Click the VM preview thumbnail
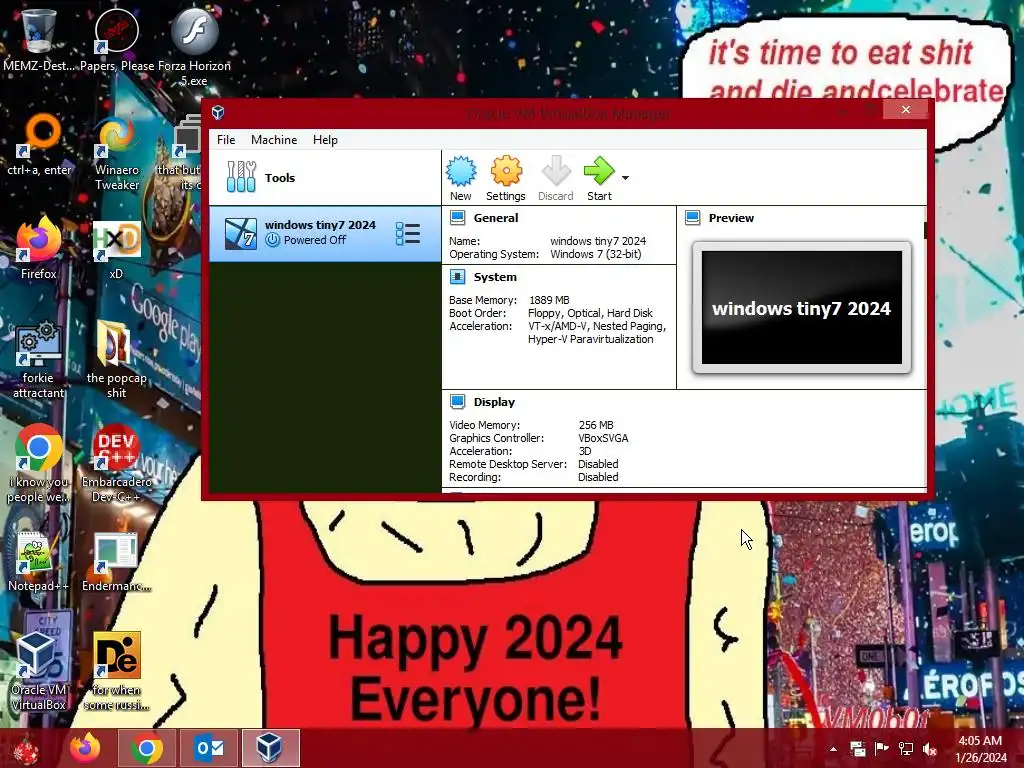Screen dimensions: 1024x768 click(801, 308)
